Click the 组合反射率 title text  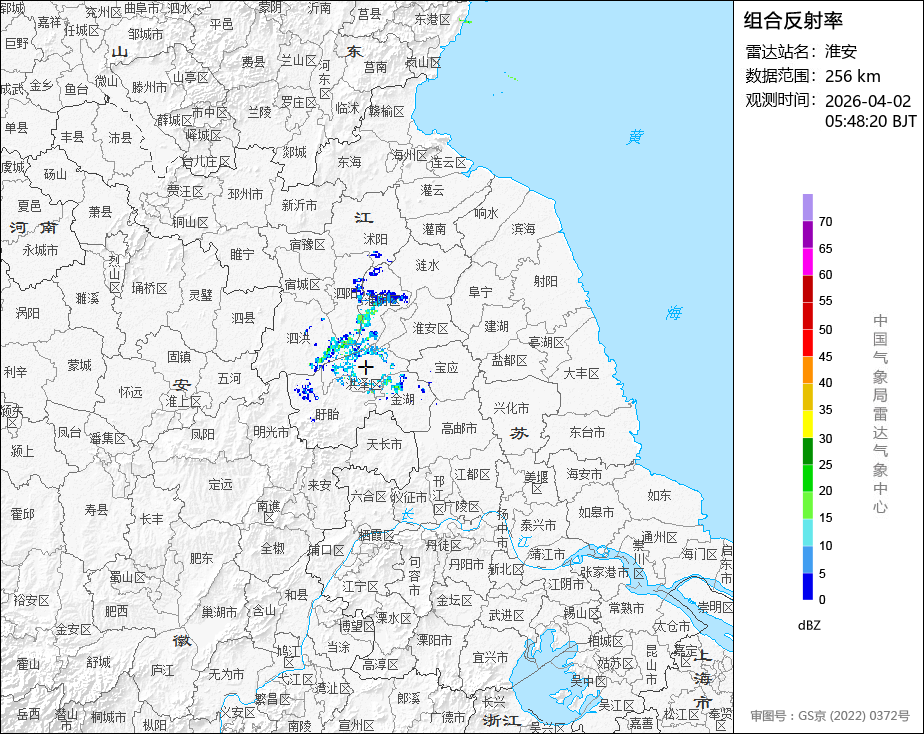(794, 20)
